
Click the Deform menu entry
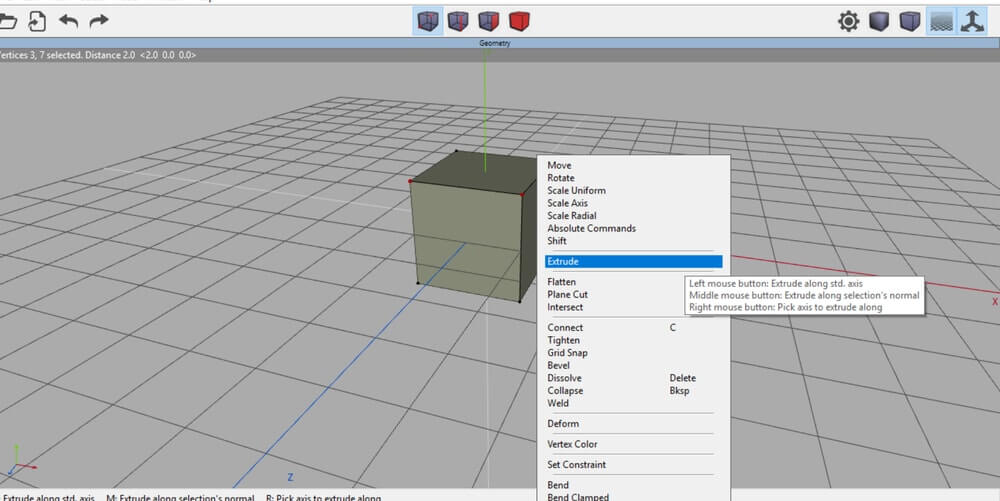click(x=563, y=424)
